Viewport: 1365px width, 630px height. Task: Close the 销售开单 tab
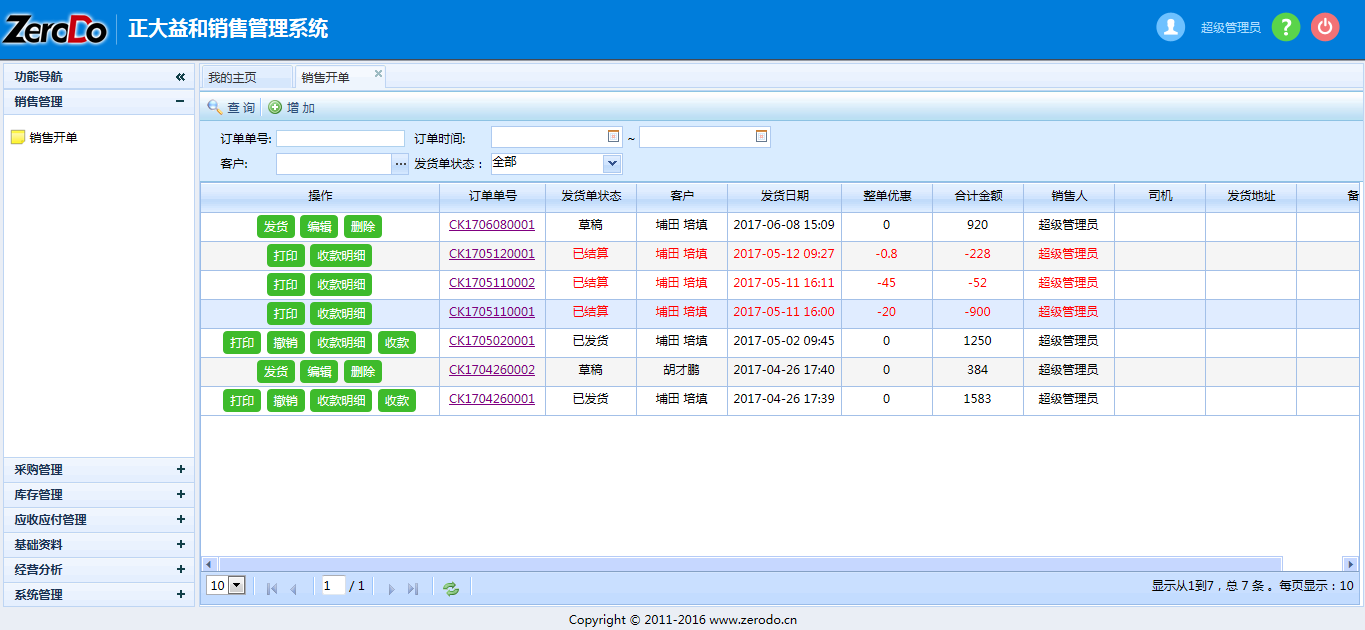378,74
